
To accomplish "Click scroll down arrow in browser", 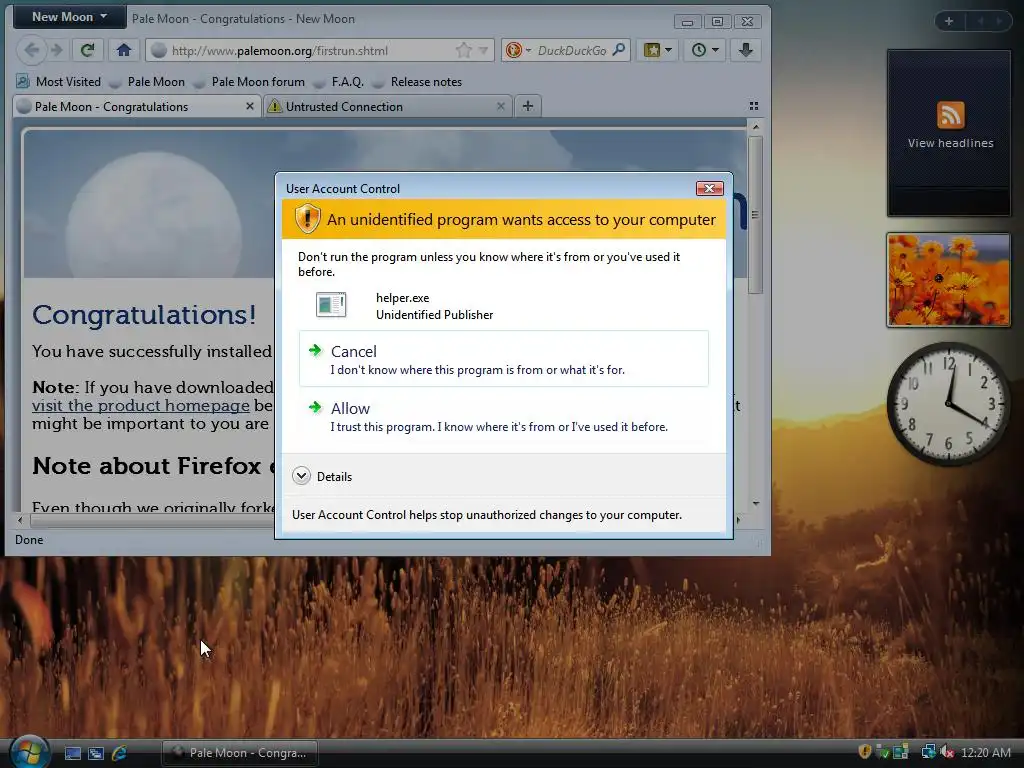I will [756, 504].
